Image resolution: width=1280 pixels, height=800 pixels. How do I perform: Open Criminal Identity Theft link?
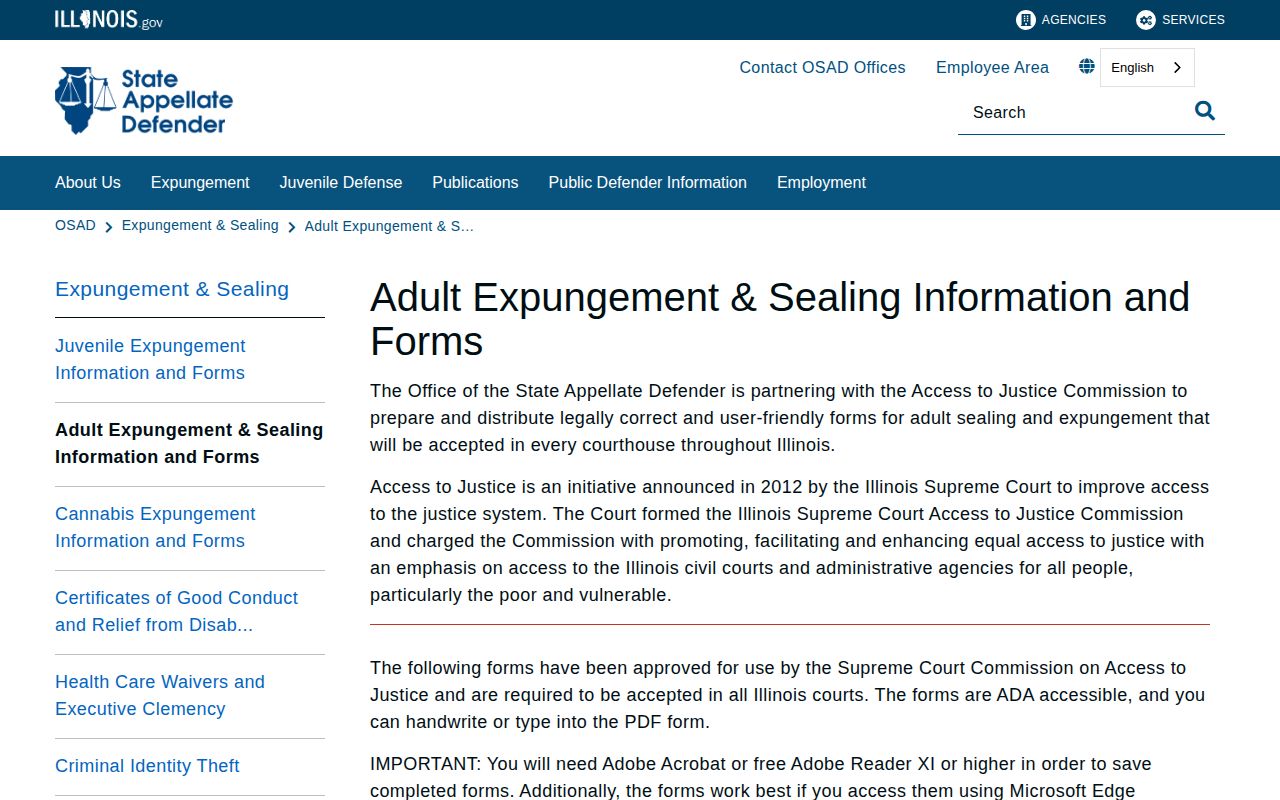pos(147,766)
